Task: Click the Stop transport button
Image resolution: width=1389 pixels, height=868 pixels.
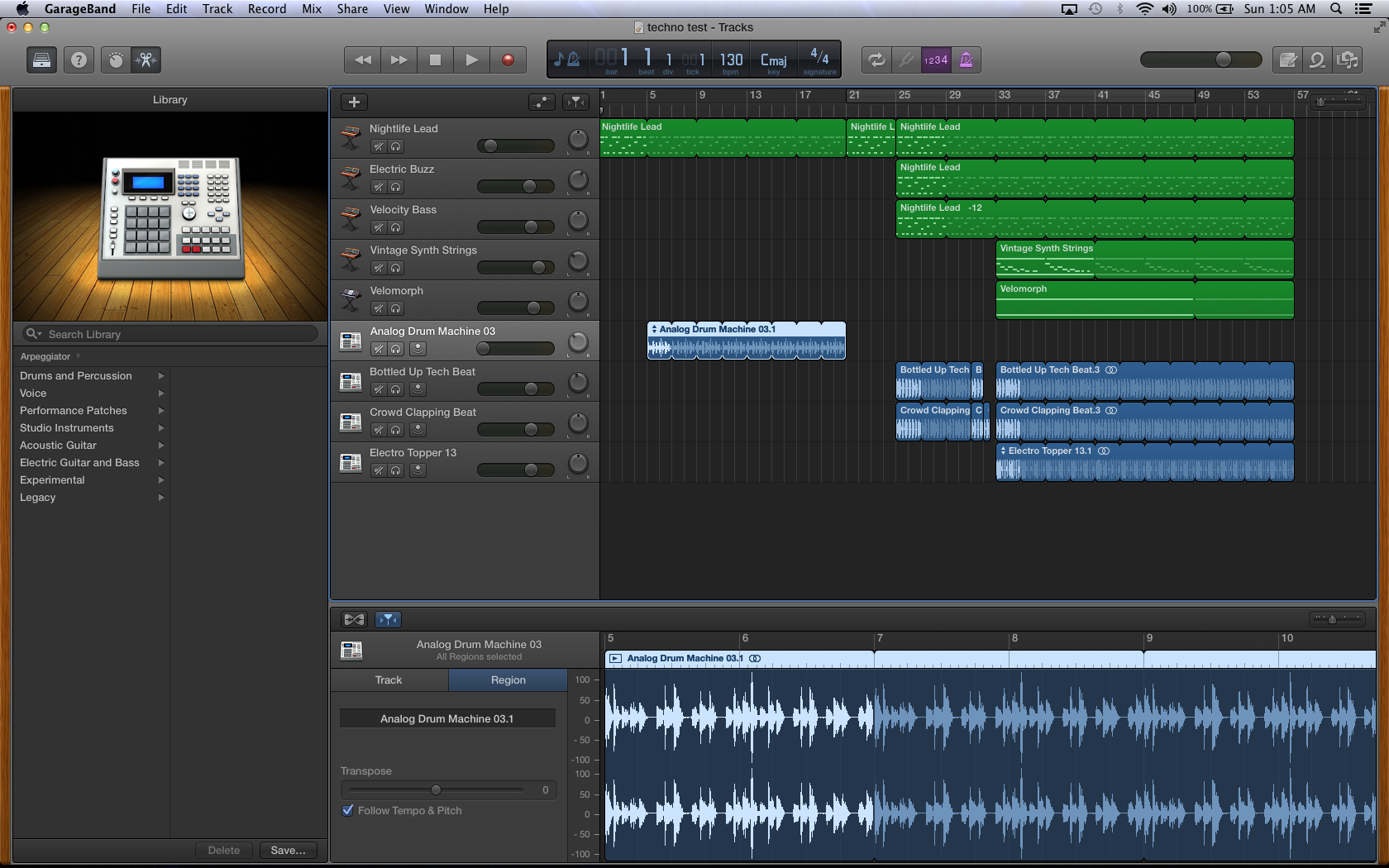Action: (435, 60)
